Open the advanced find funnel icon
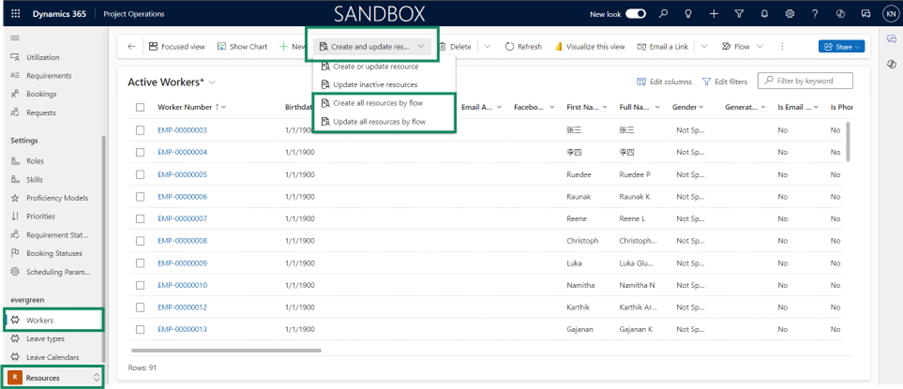 (x=739, y=14)
